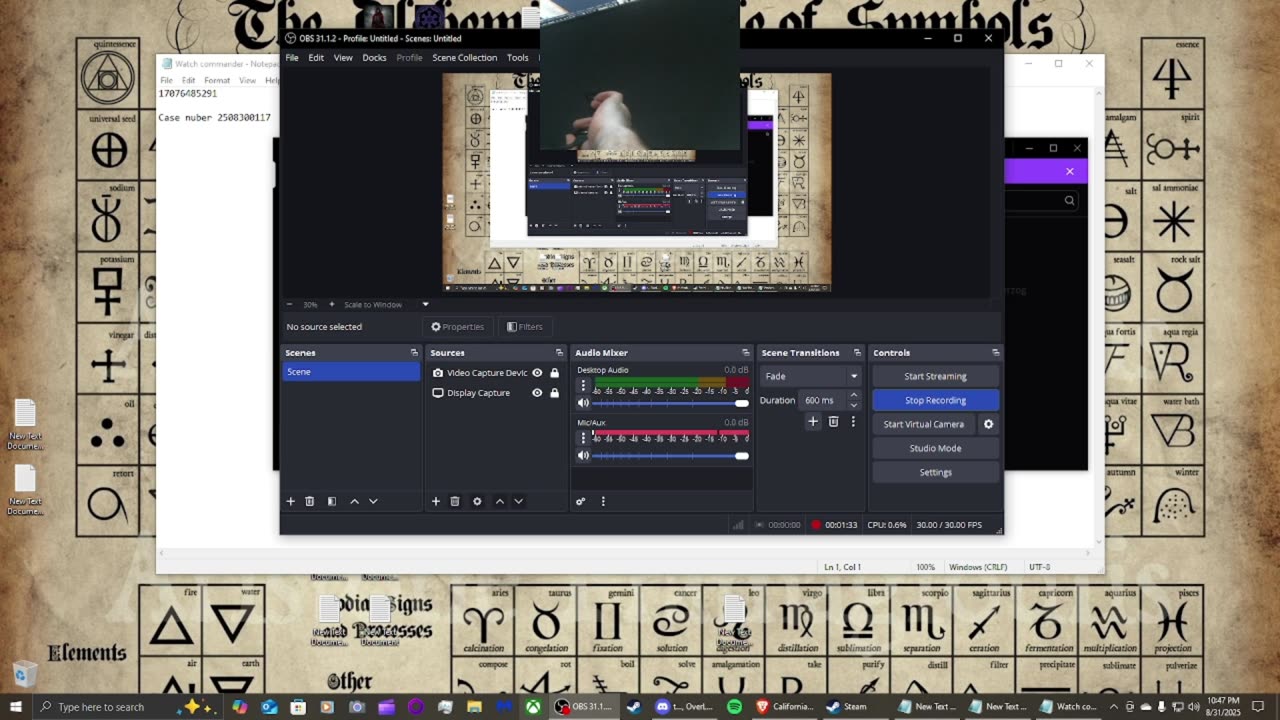Pop out the Scene Transitions dock
1280x720 pixels.
[857, 353]
